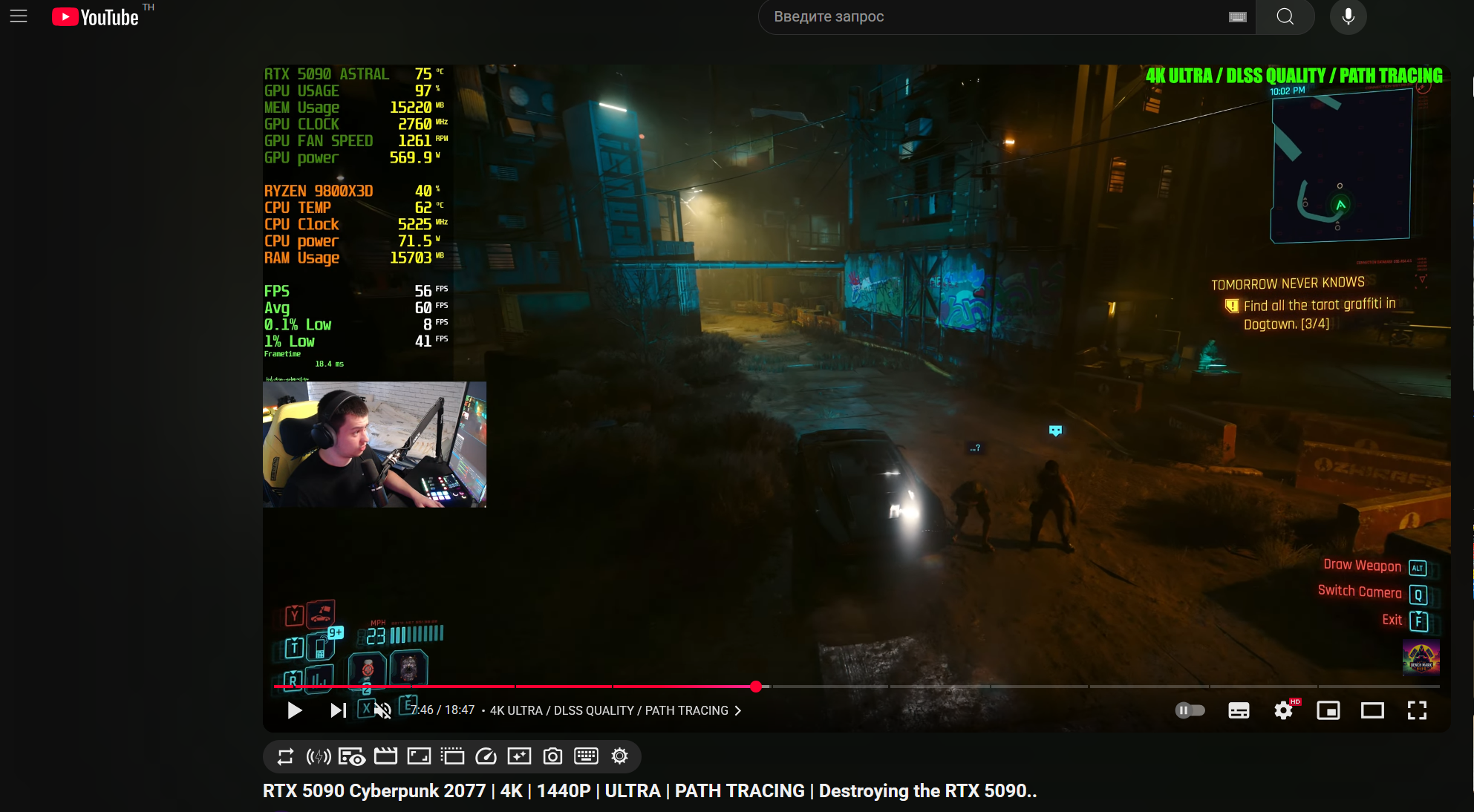Click the streamer webcam inset in video
1474x812 pixels.
pyautogui.click(x=374, y=445)
